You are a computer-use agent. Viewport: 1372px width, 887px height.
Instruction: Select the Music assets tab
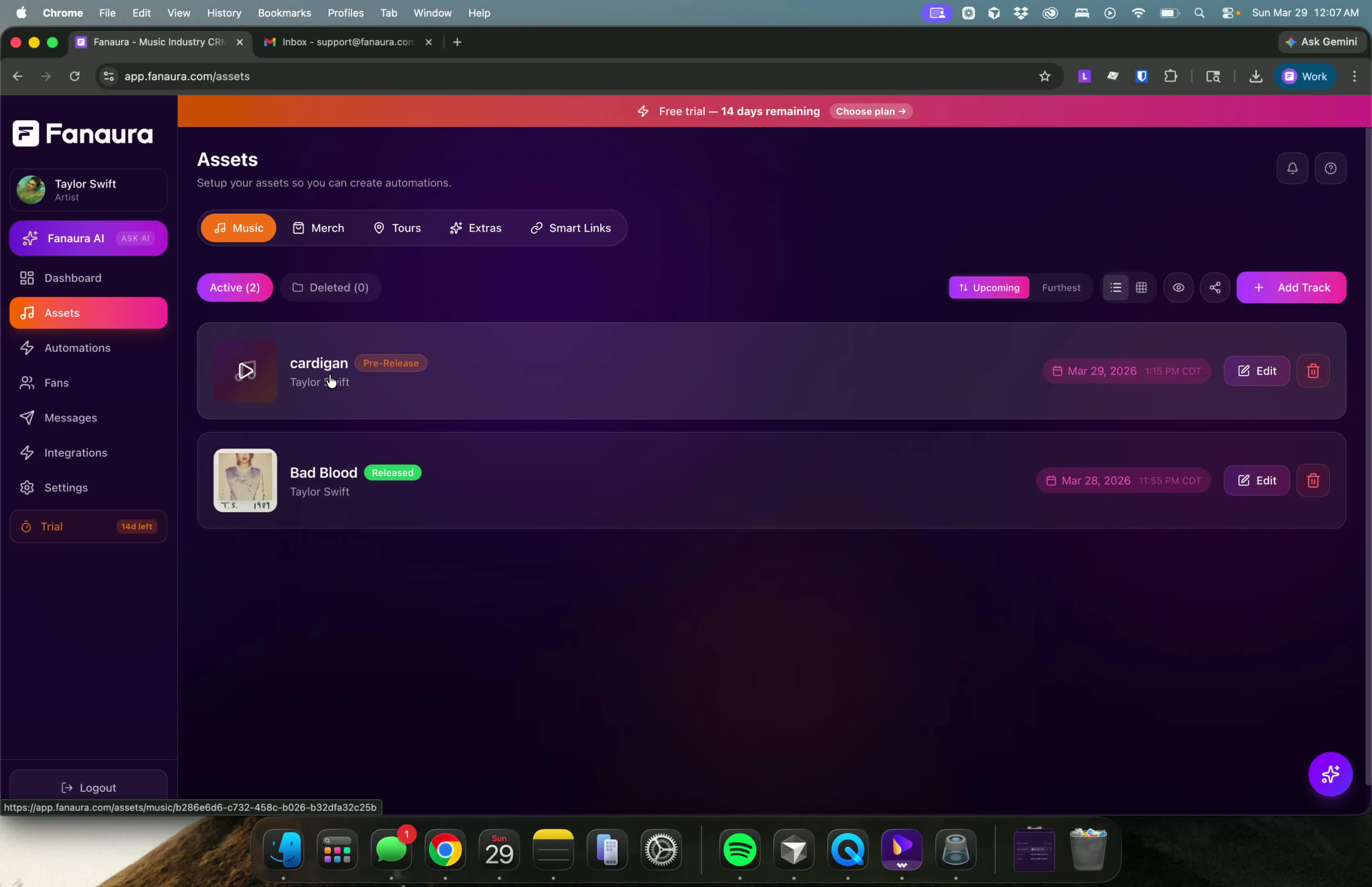(238, 228)
